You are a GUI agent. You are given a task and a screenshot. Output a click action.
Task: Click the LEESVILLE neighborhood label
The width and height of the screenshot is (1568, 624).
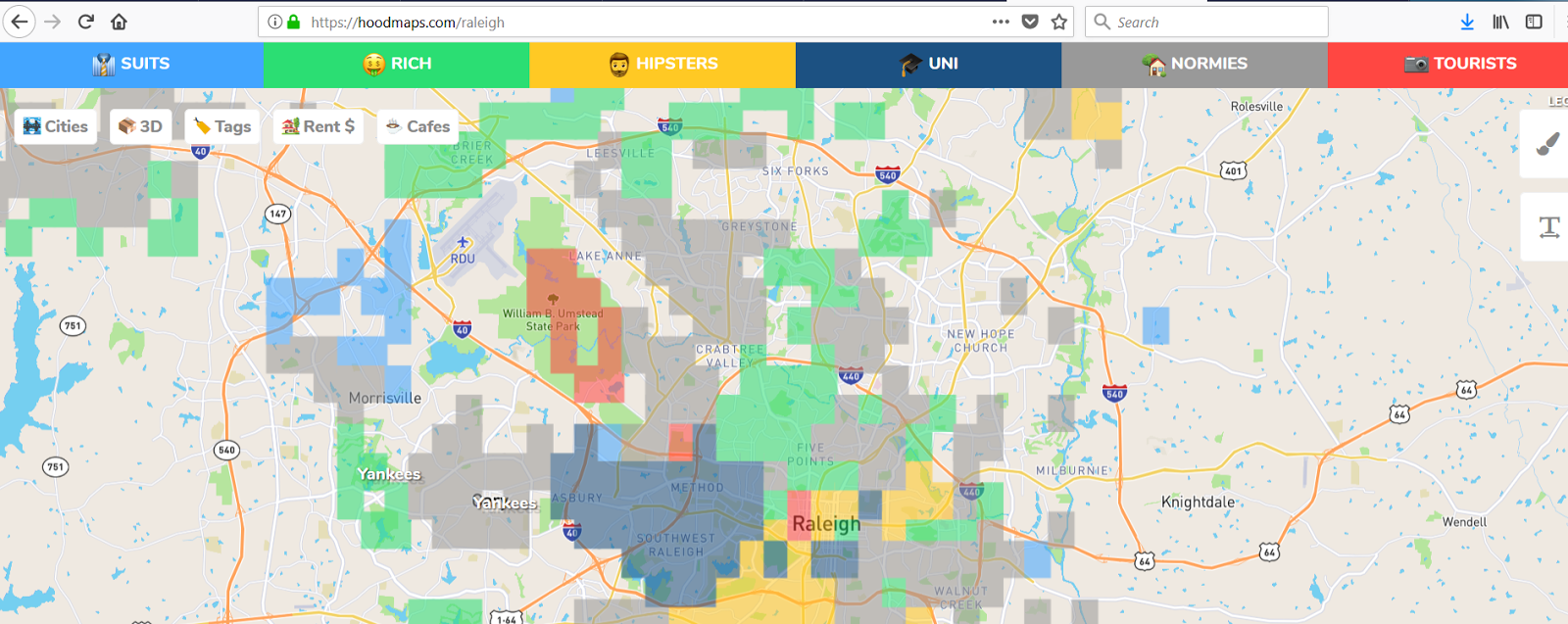(x=620, y=154)
